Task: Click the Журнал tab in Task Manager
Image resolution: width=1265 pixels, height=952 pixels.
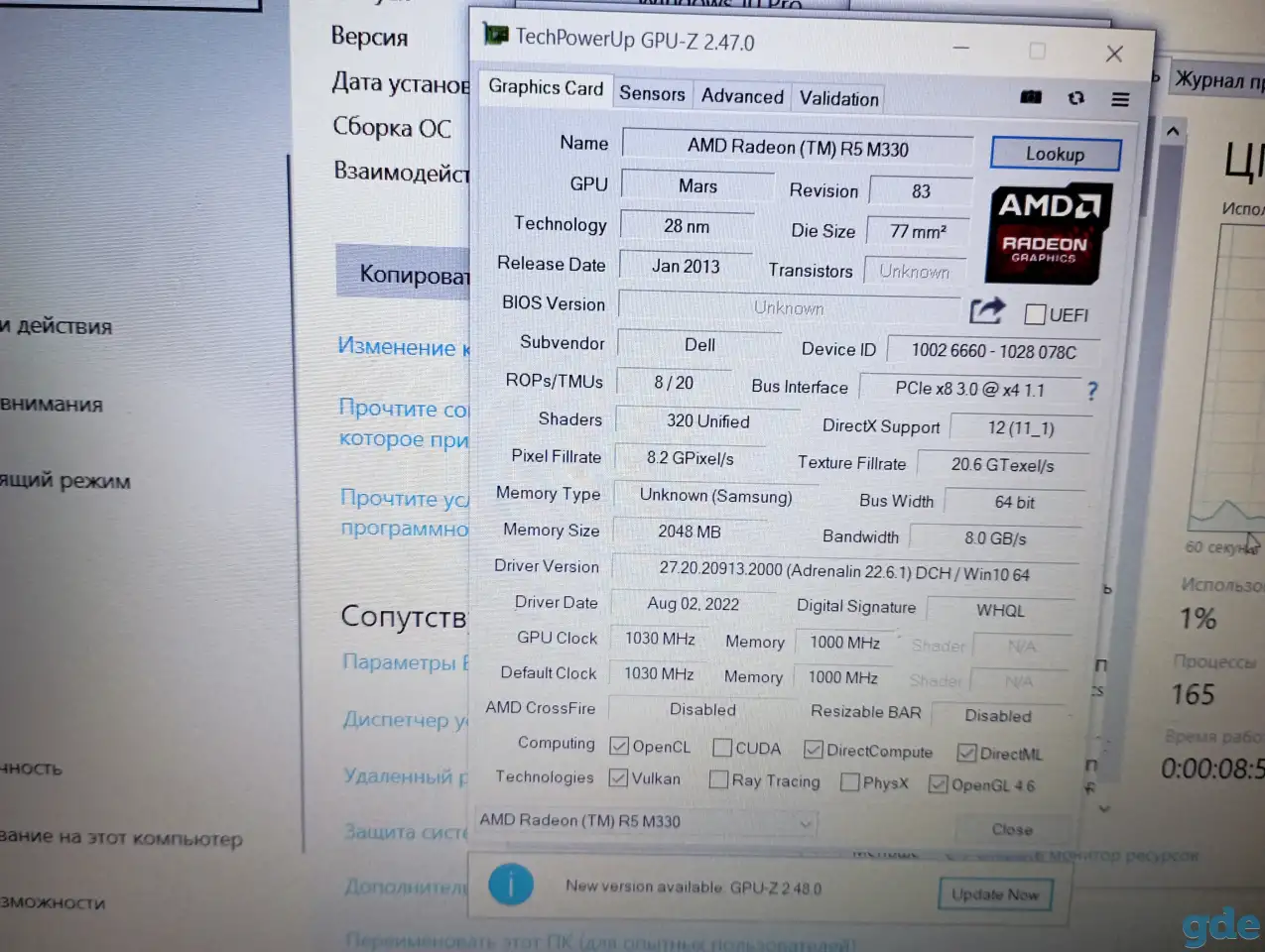Action: pos(1218,80)
